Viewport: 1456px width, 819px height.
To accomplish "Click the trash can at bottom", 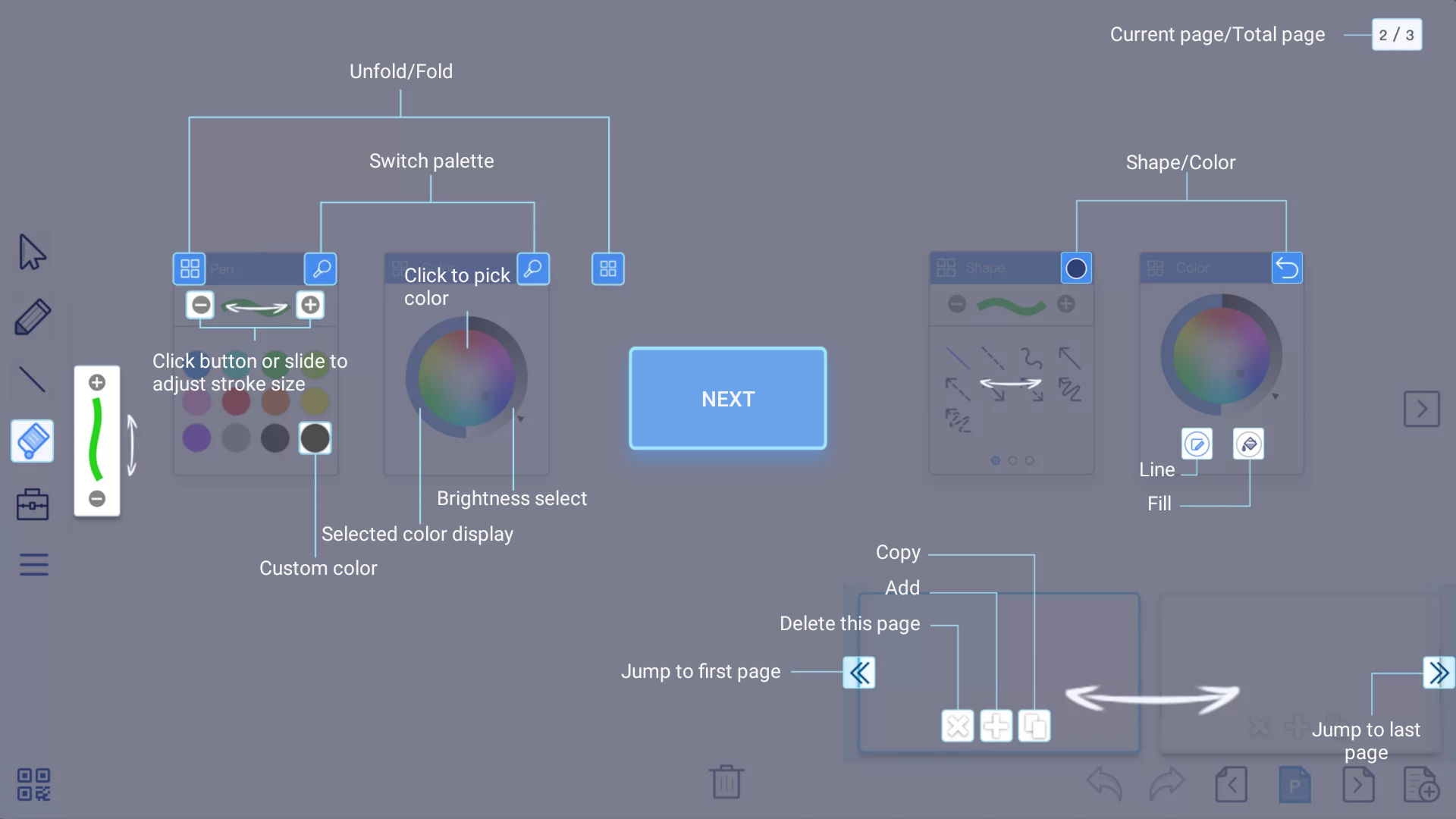I will (x=726, y=781).
